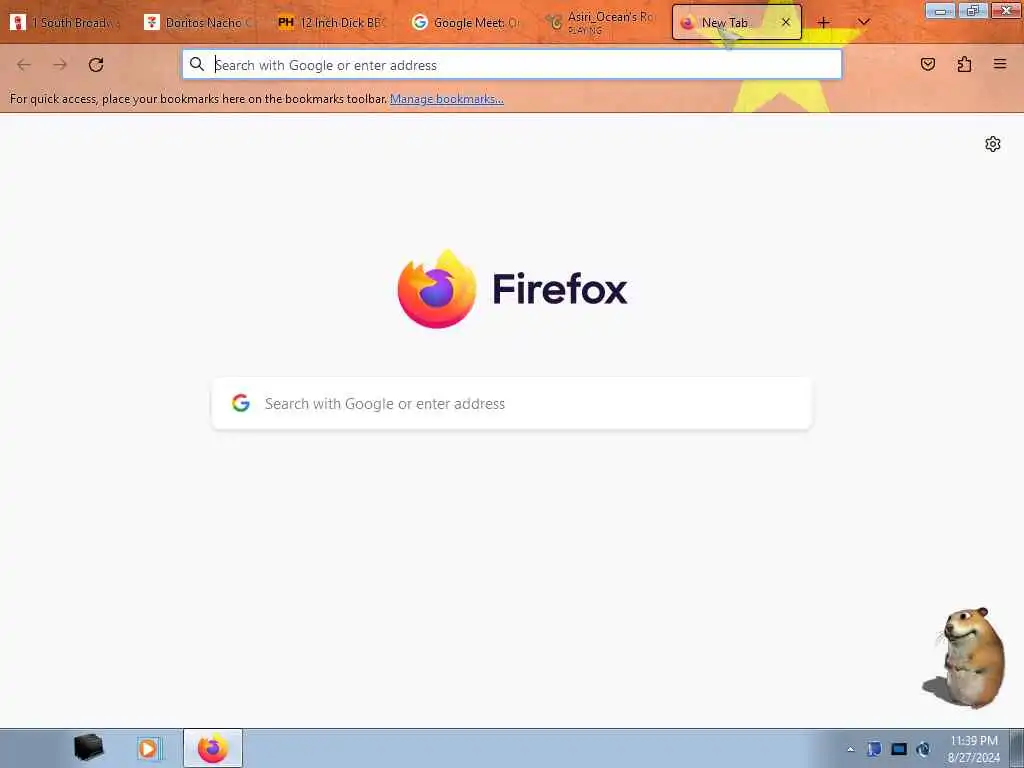This screenshot has height=768, width=1024.
Task: Open a new tab with plus button
Action: [x=824, y=23]
